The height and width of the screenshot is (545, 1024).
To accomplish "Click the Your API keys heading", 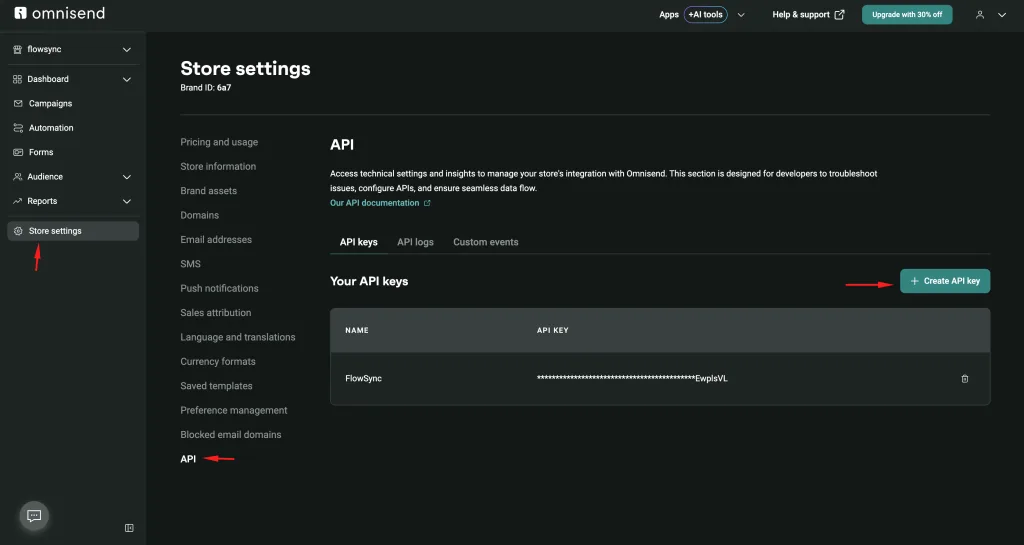I will (x=369, y=281).
